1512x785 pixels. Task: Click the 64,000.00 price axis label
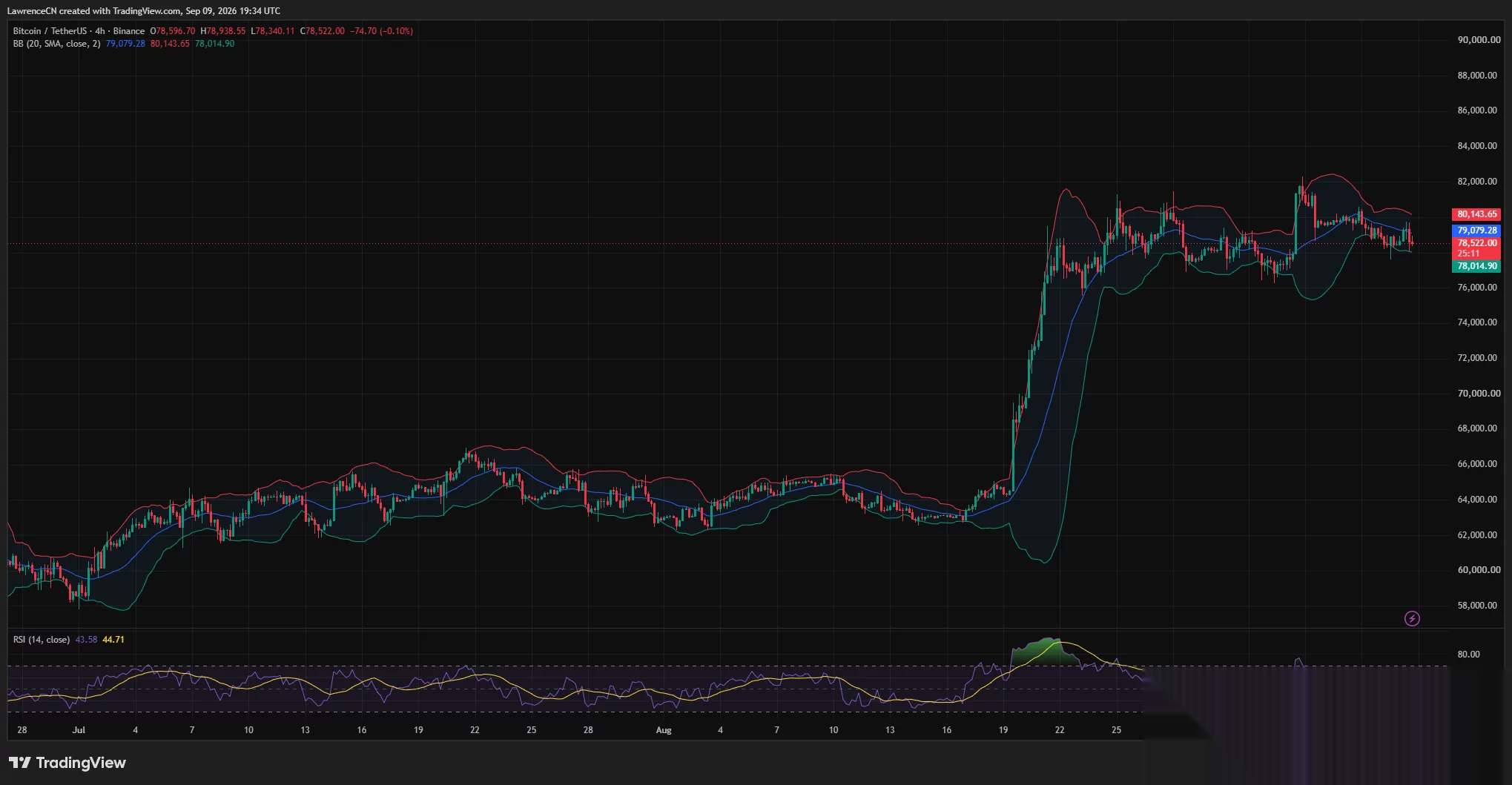coord(1477,500)
